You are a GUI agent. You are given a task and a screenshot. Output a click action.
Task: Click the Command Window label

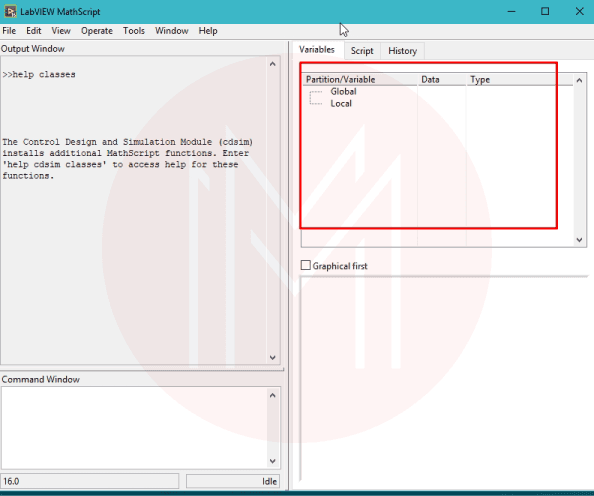click(x=41, y=379)
